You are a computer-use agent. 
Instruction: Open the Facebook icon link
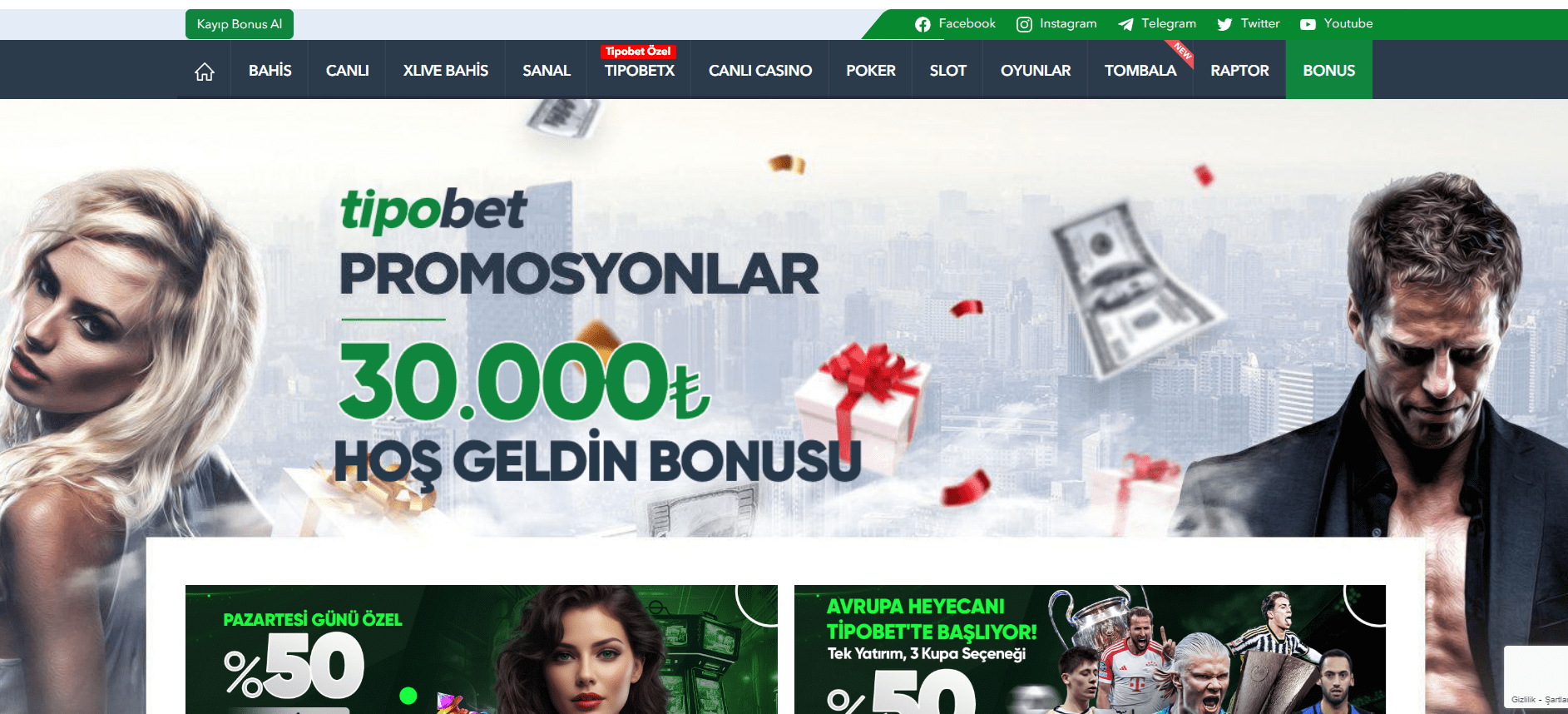(x=922, y=24)
